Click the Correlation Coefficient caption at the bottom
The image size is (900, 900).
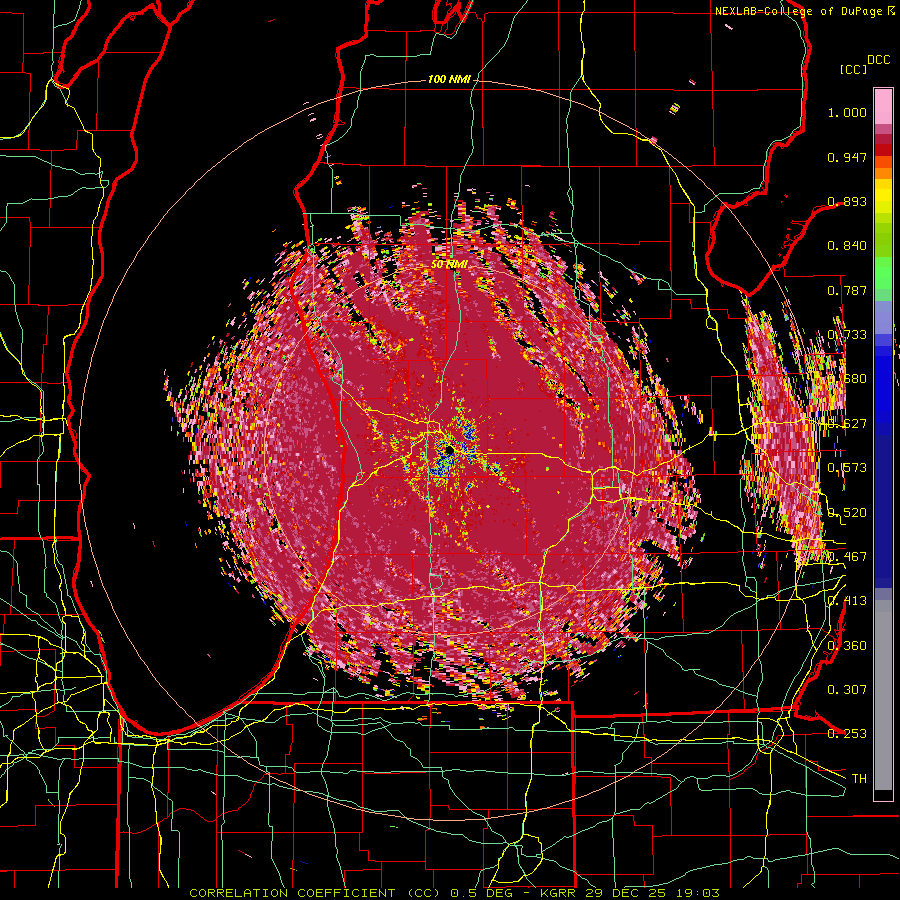[454, 893]
